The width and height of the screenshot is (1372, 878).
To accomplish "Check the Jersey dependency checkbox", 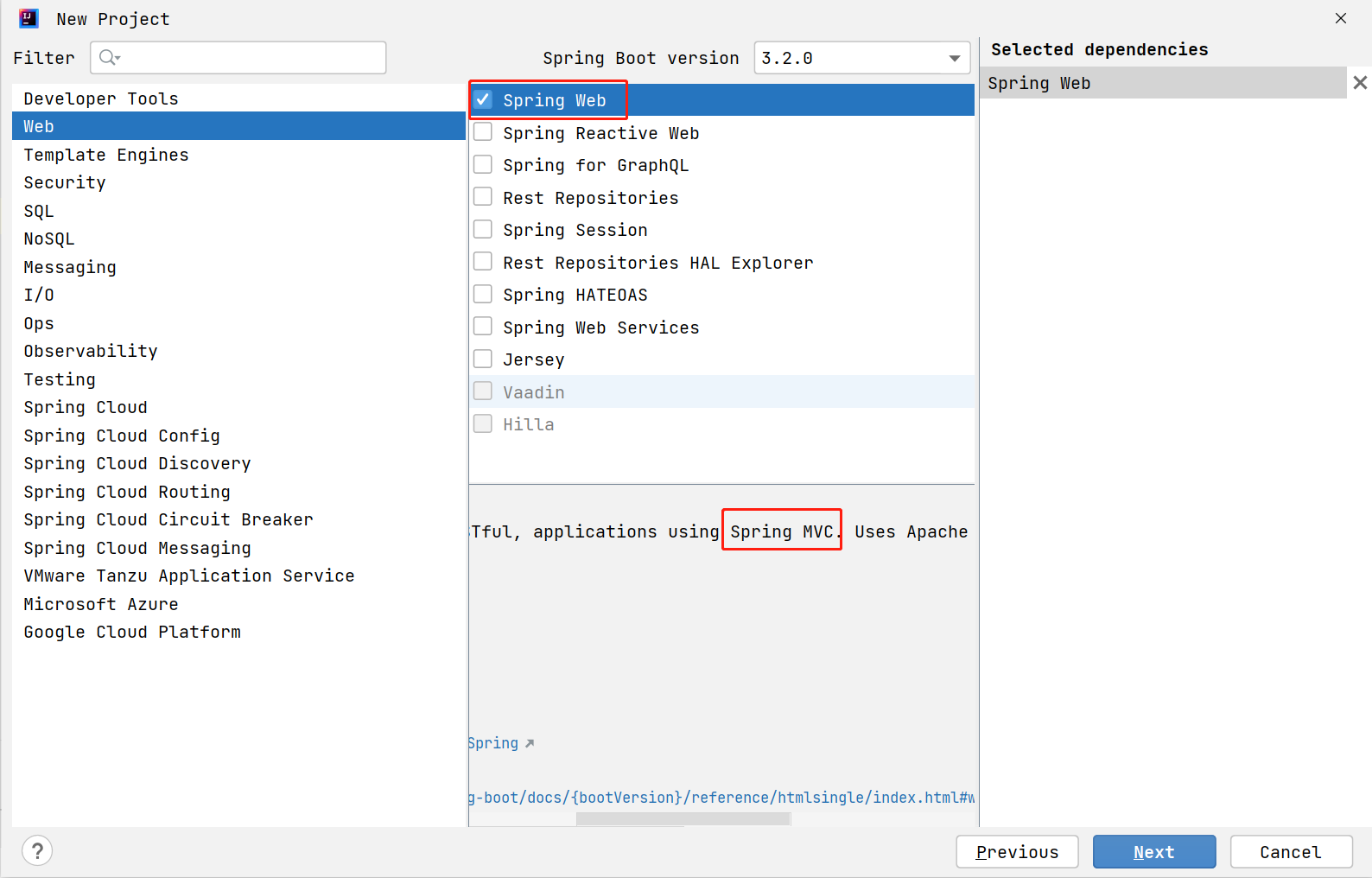I will pyautogui.click(x=483, y=359).
